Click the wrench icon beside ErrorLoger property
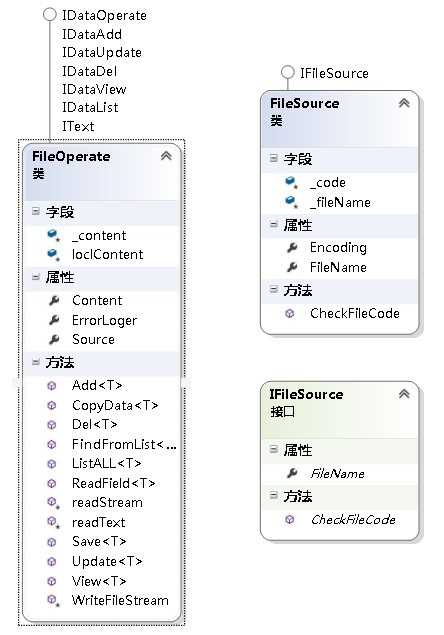 53,320
